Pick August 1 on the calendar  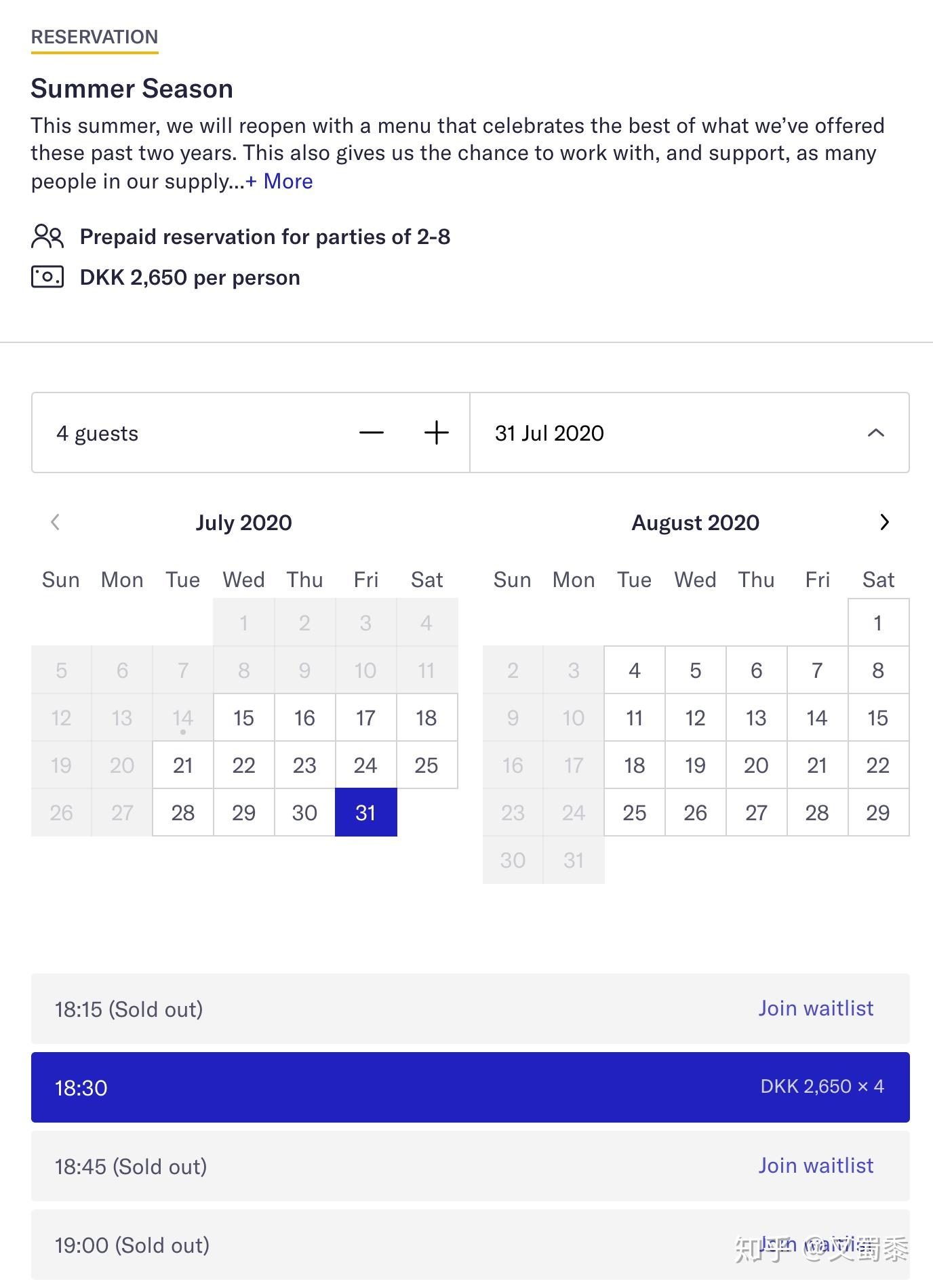click(879, 622)
